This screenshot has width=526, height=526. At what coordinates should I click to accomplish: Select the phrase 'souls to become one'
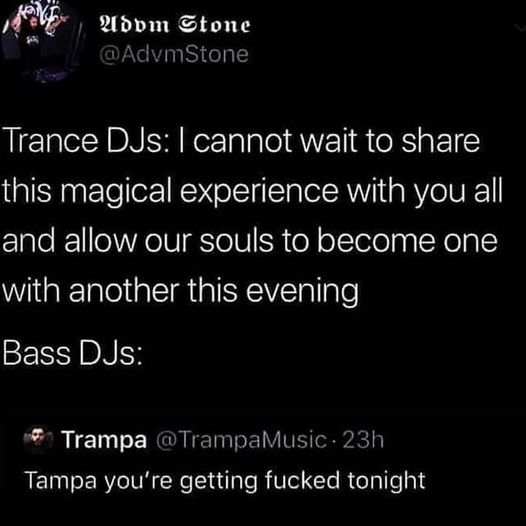(349, 241)
